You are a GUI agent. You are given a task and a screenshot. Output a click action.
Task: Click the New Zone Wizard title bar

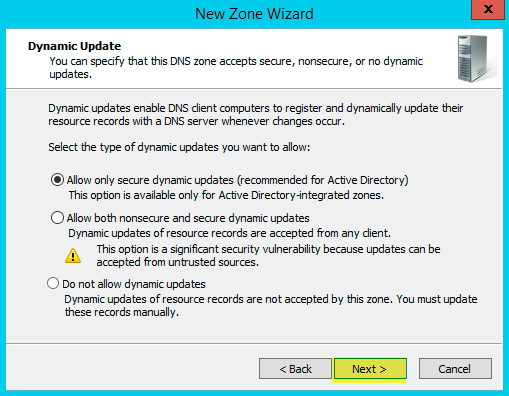click(x=254, y=14)
